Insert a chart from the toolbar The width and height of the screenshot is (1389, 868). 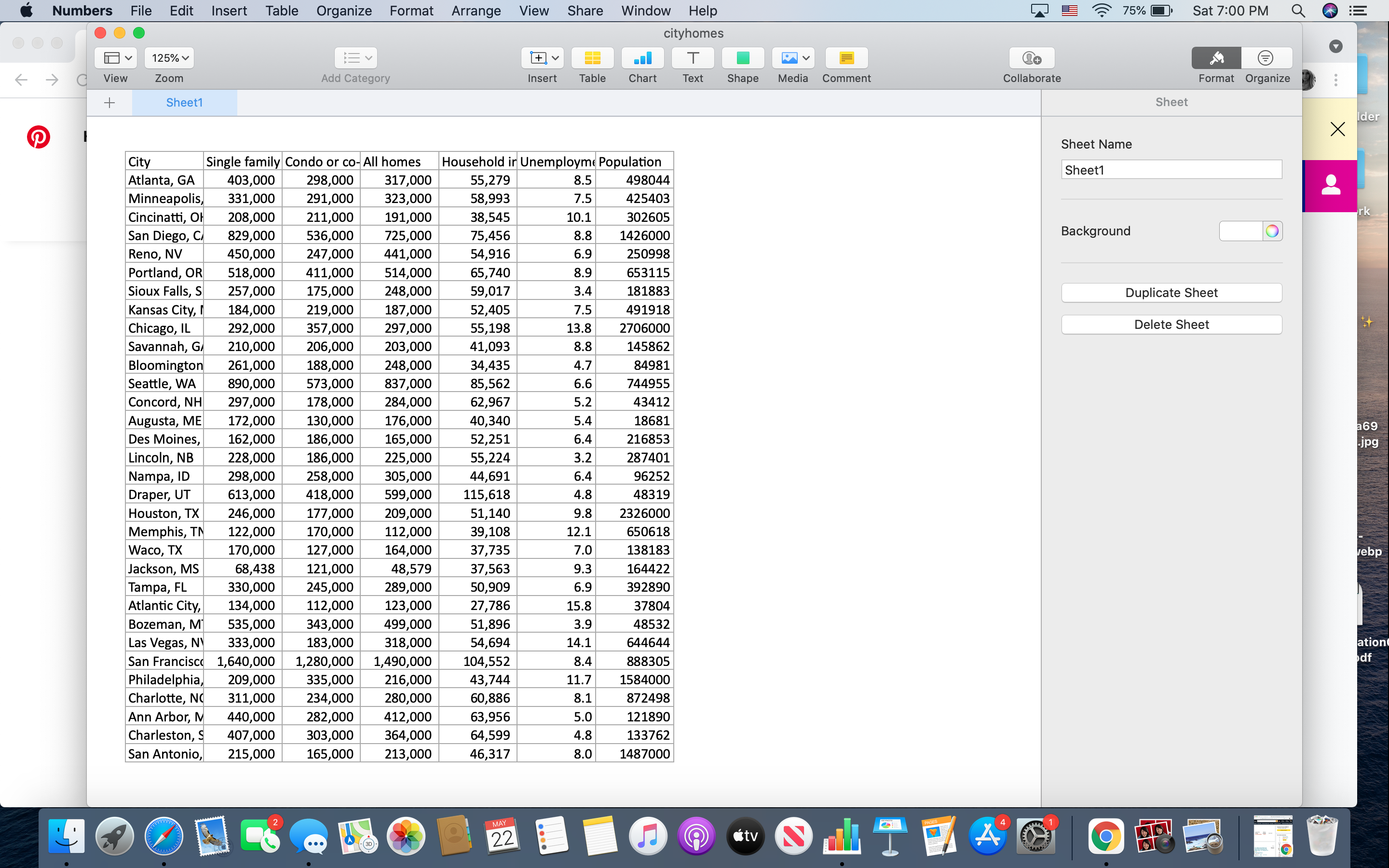click(x=642, y=58)
